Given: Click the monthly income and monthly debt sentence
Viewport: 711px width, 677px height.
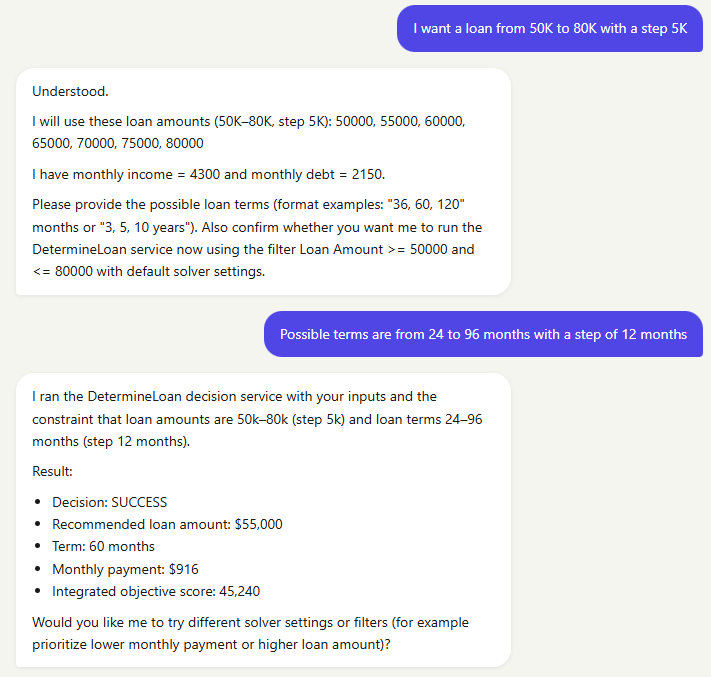Looking at the screenshot, I should [209, 175].
